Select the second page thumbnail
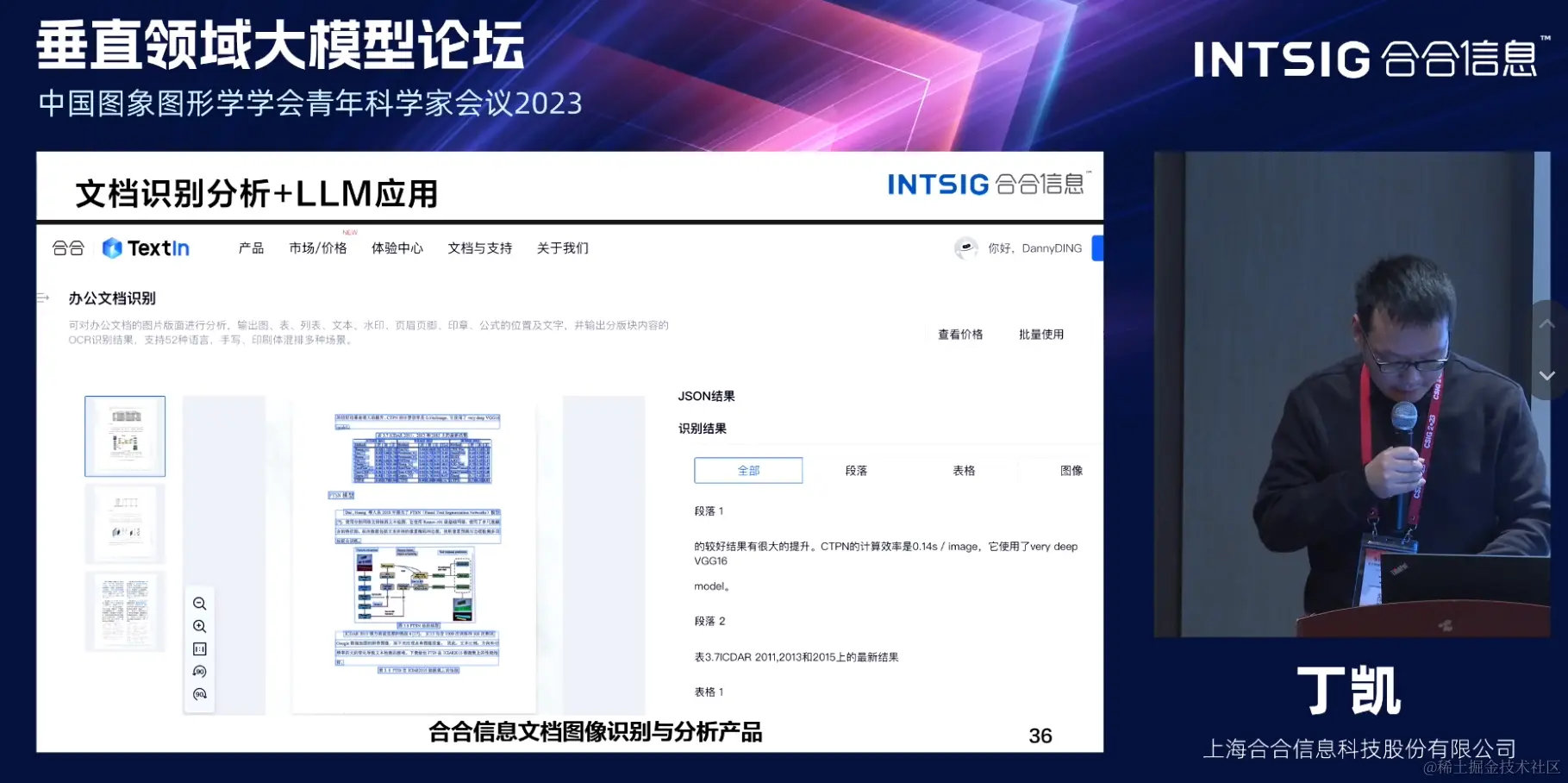 pyautogui.click(x=125, y=523)
